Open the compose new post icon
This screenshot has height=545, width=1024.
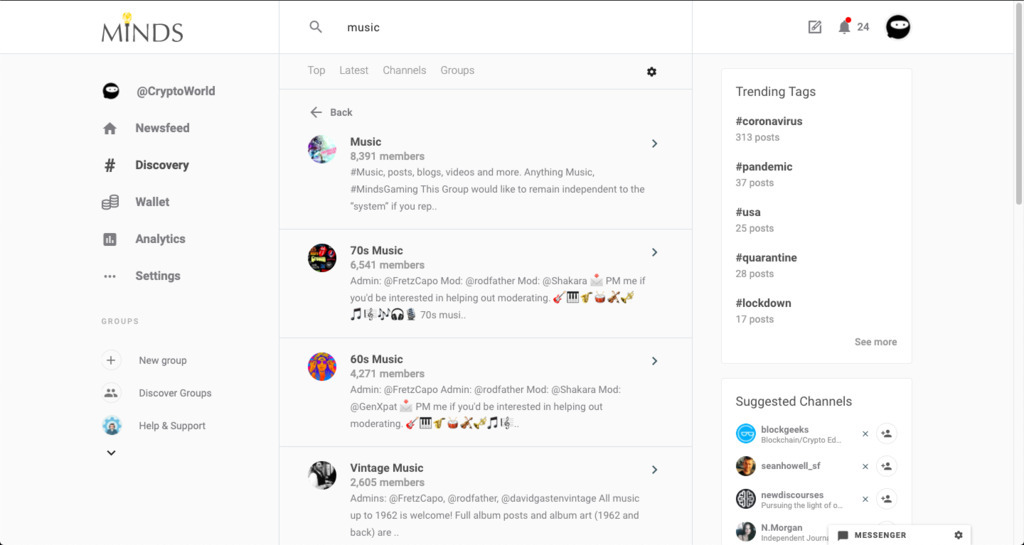click(815, 27)
